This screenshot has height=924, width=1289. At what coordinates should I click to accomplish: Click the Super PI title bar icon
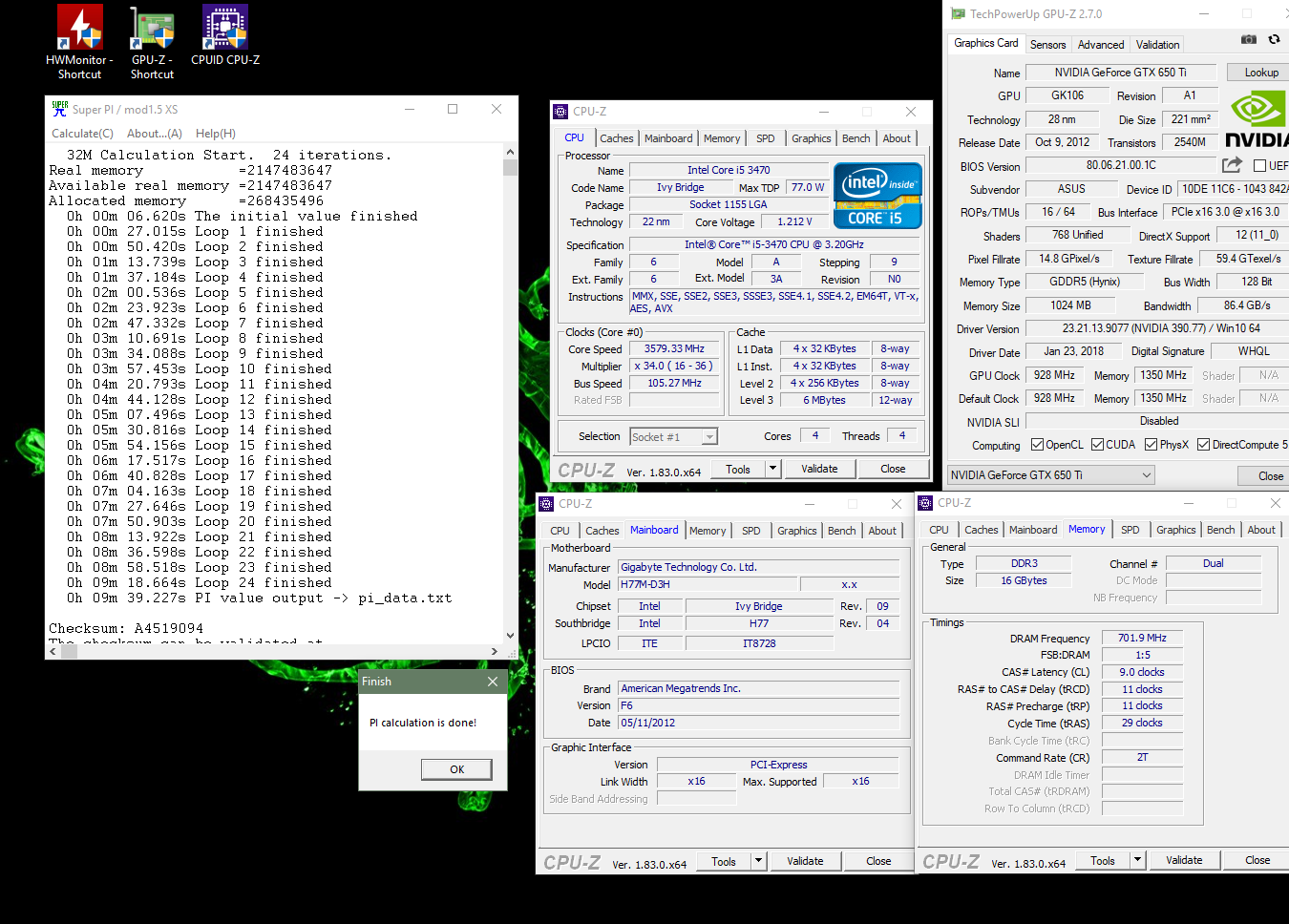60,109
